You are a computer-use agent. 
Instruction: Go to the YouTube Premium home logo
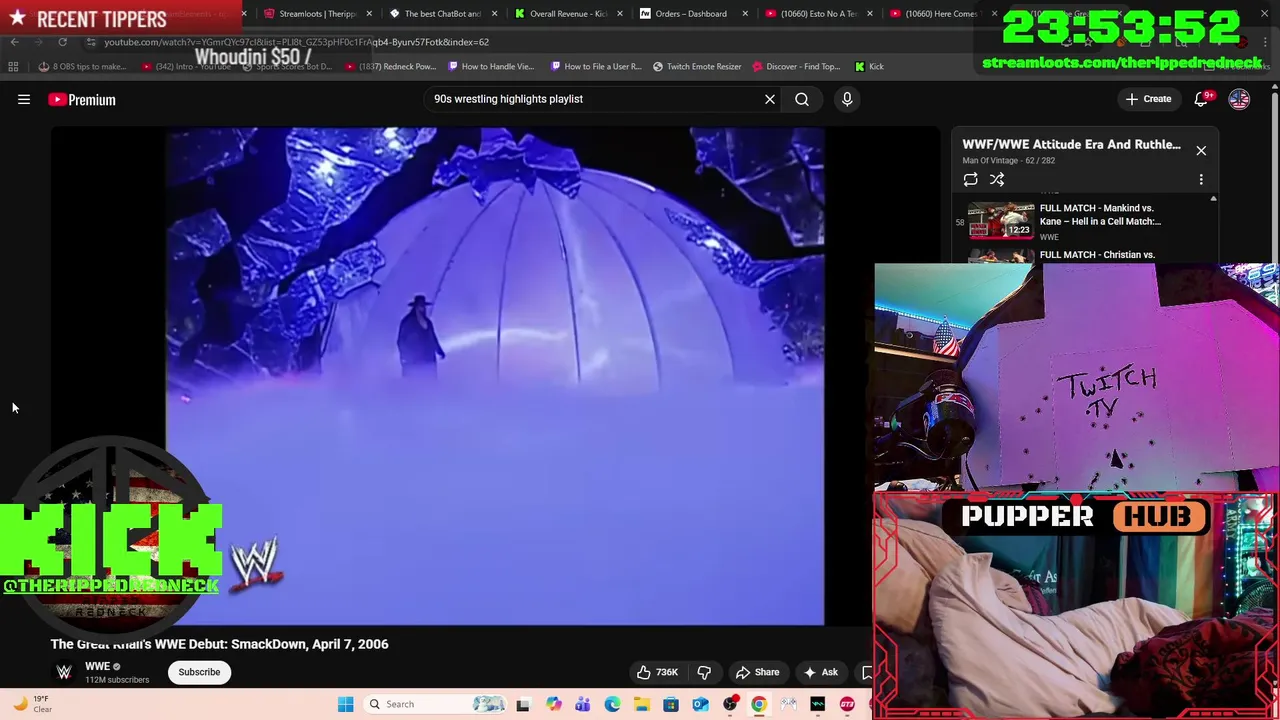pyautogui.click(x=82, y=99)
